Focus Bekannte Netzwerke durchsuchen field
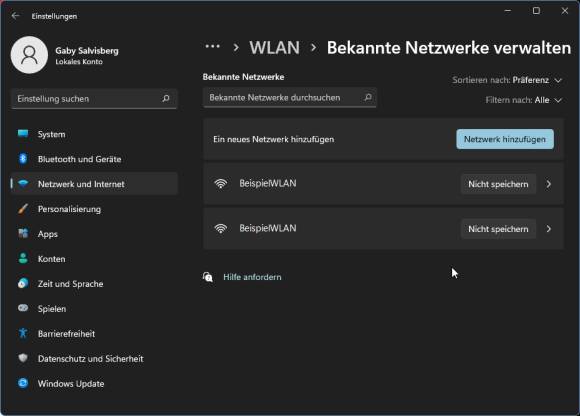The height and width of the screenshot is (416, 580). [290, 97]
